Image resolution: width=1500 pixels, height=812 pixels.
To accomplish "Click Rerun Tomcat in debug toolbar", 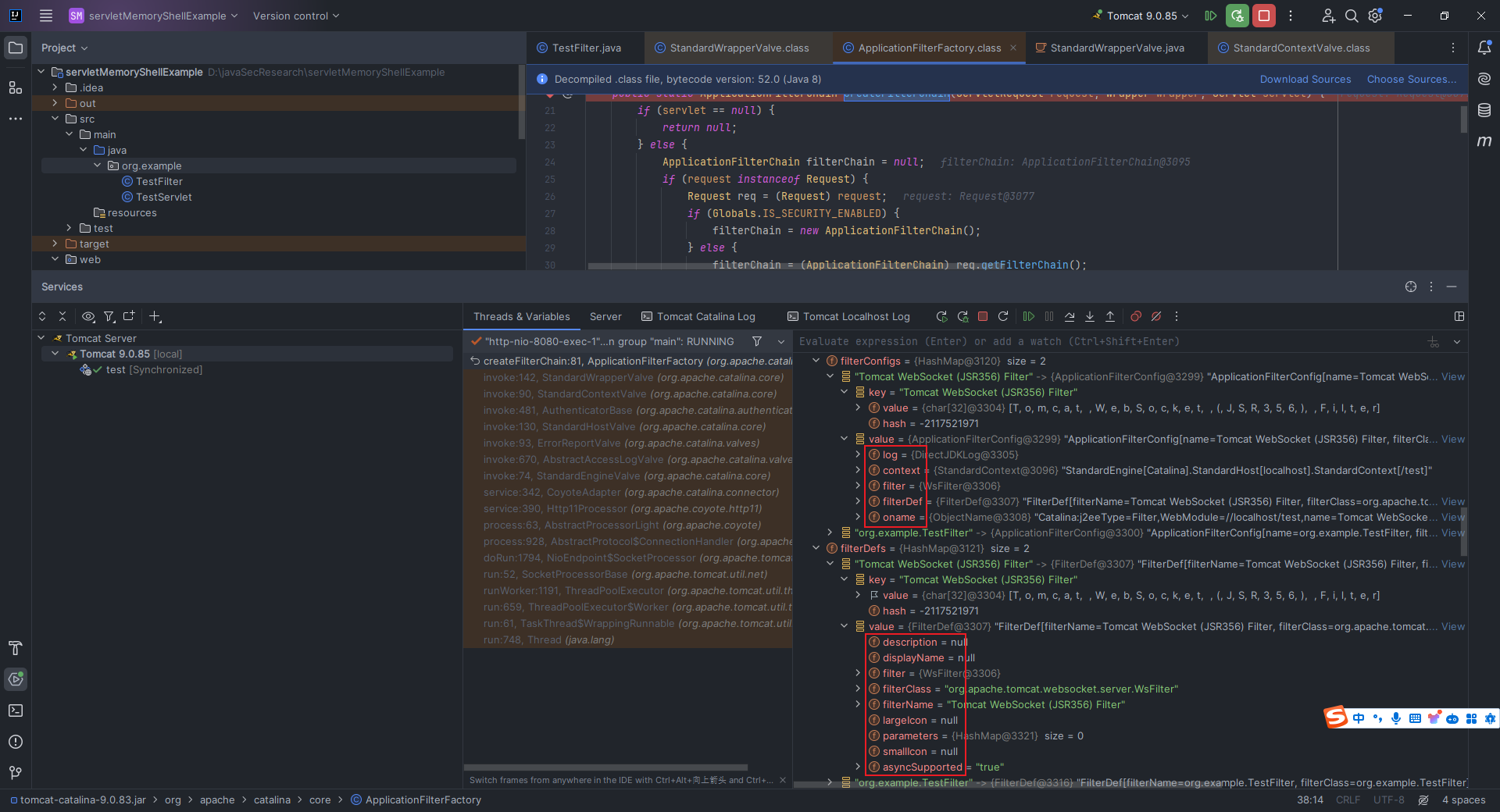I will [942, 316].
